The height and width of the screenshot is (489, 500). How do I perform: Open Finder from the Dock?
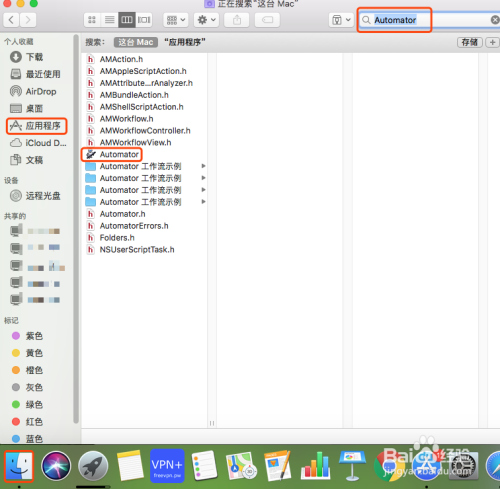point(19,466)
